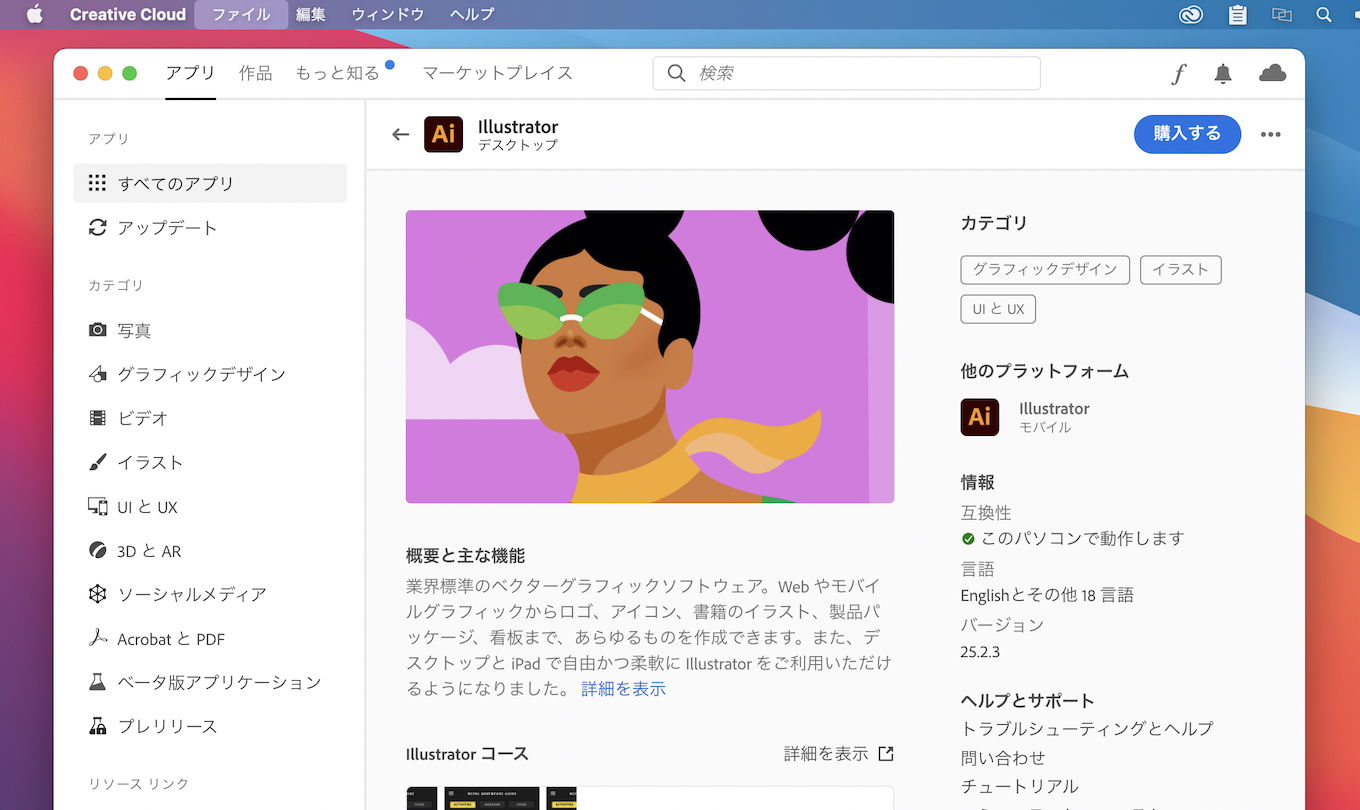Open トラブルシューティングとヘルプ
Viewport: 1360px width, 810px height.
[x=1087, y=729]
